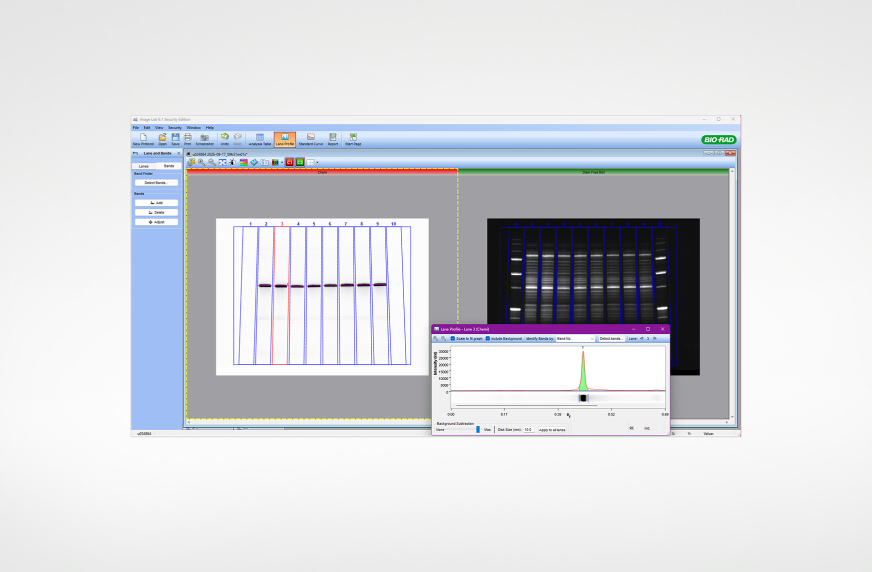Select the green Stain Free Blot header

point(593,172)
